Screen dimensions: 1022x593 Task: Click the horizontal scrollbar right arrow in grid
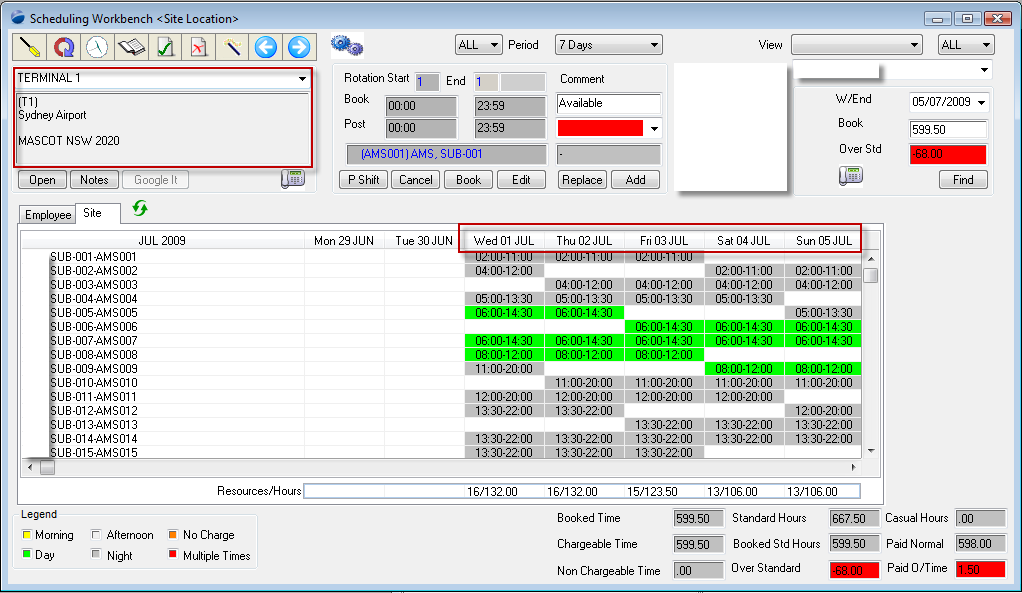[854, 467]
